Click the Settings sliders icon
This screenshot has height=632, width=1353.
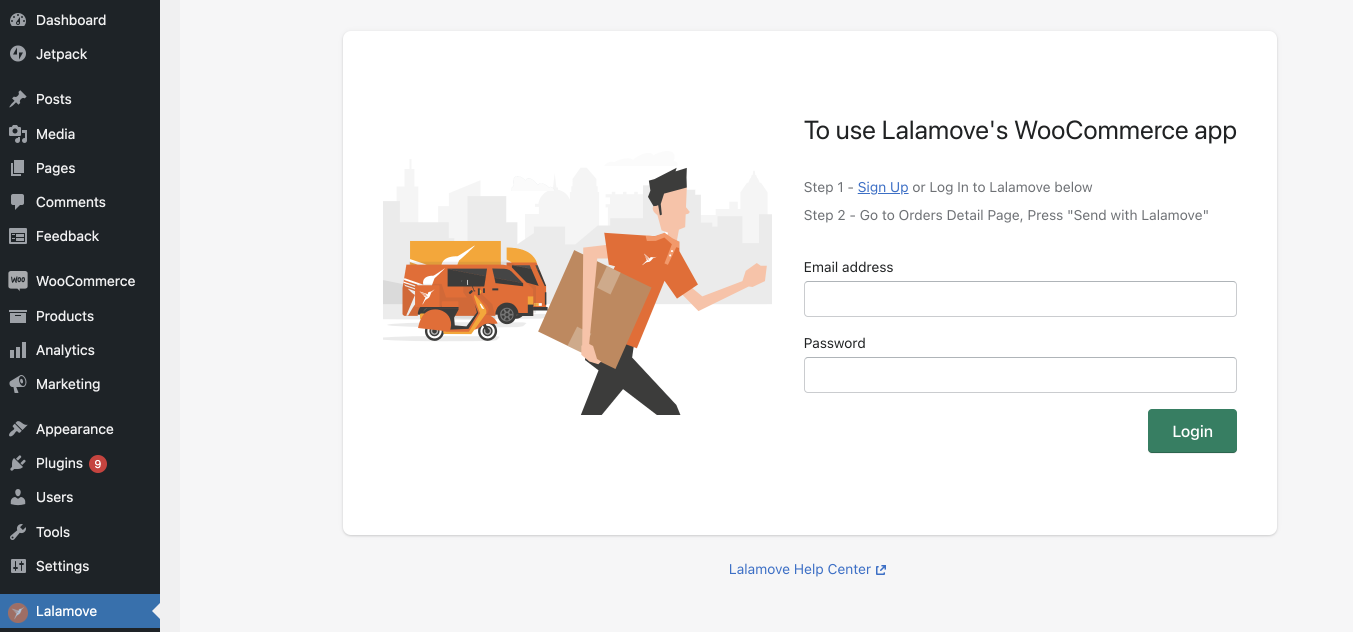(x=18, y=566)
